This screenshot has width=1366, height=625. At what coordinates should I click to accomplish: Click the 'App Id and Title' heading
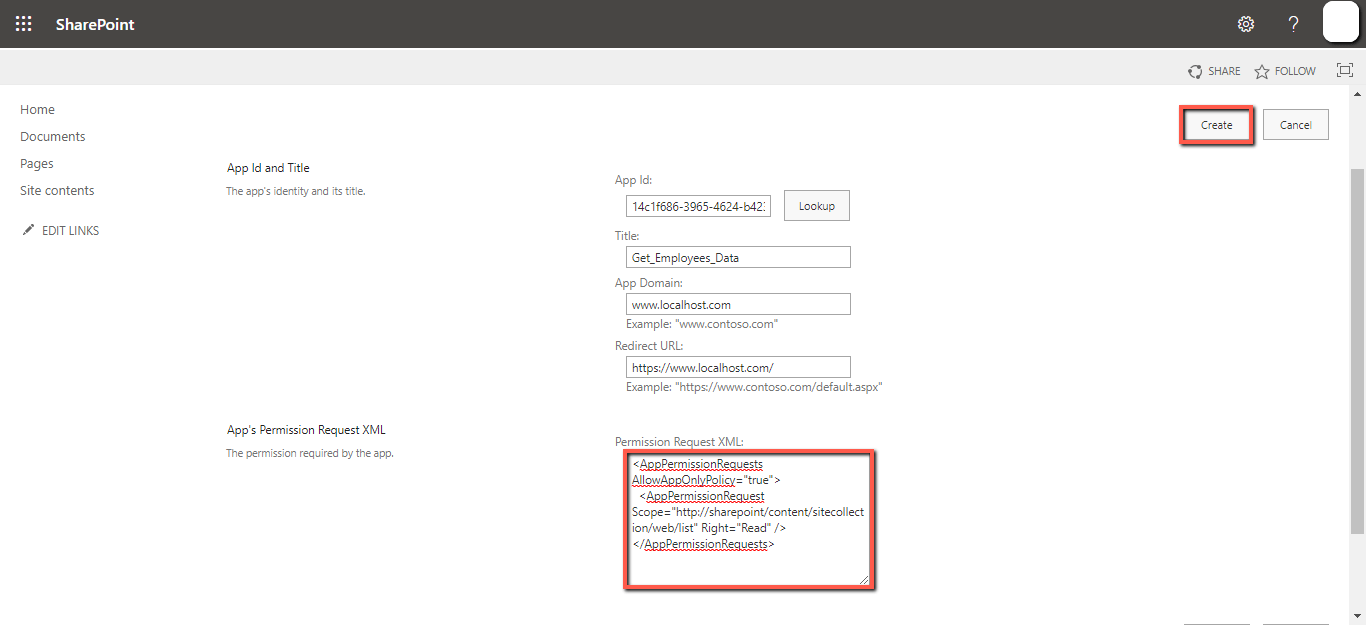[268, 168]
